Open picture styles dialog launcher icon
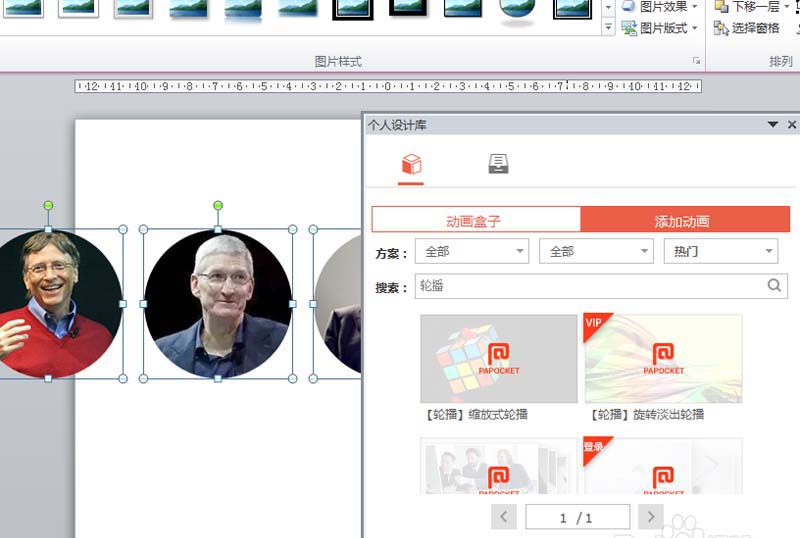800x538 pixels. click(696, 61)
